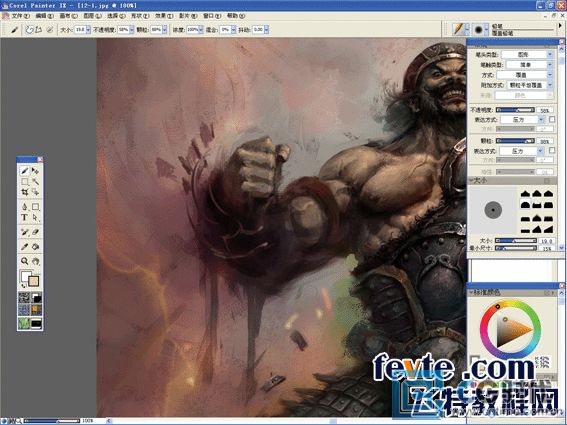This screenshot has height=425, width=567.
Task: Open the 窗口 Window menu
Action: pos(212,16)
